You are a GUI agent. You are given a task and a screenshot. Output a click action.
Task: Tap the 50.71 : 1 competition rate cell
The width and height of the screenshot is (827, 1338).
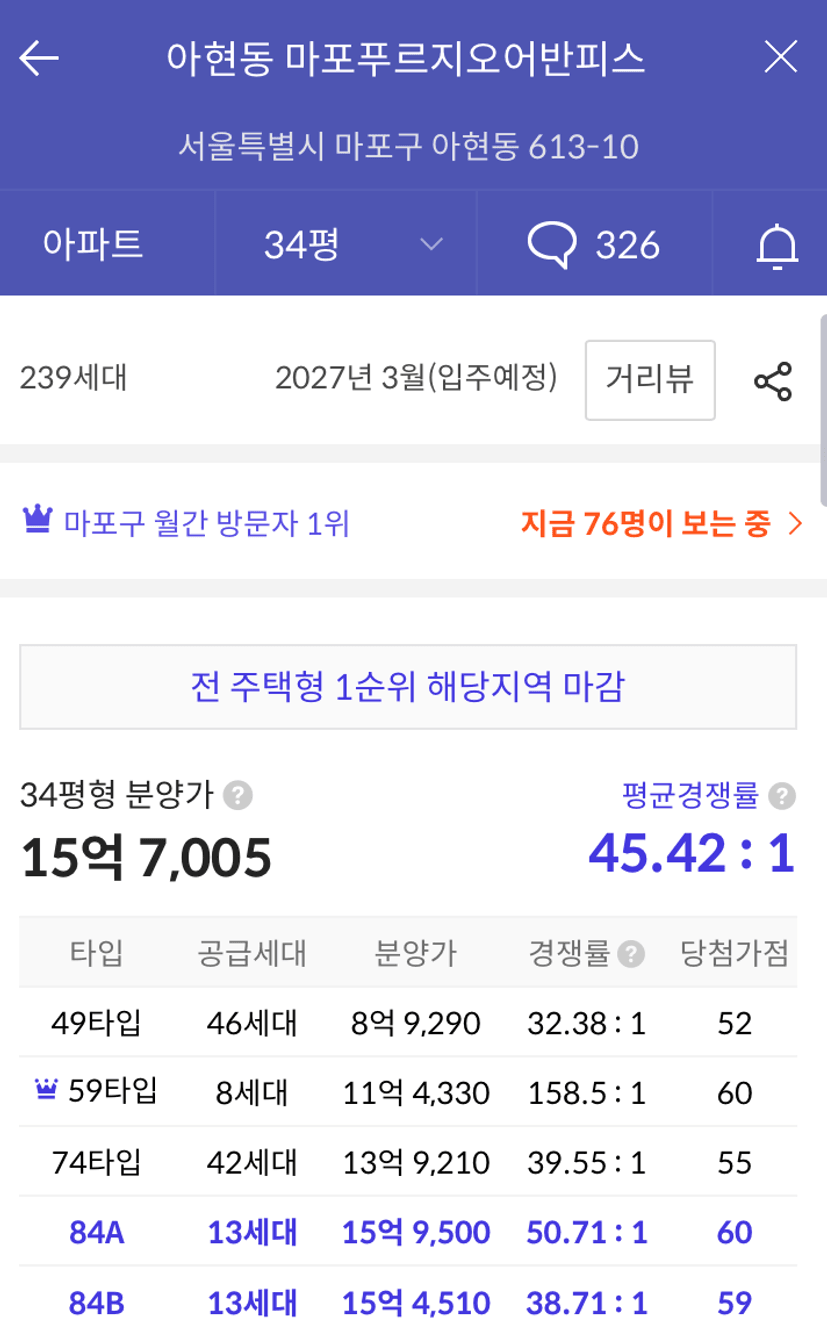click(x=586, y=1232)
